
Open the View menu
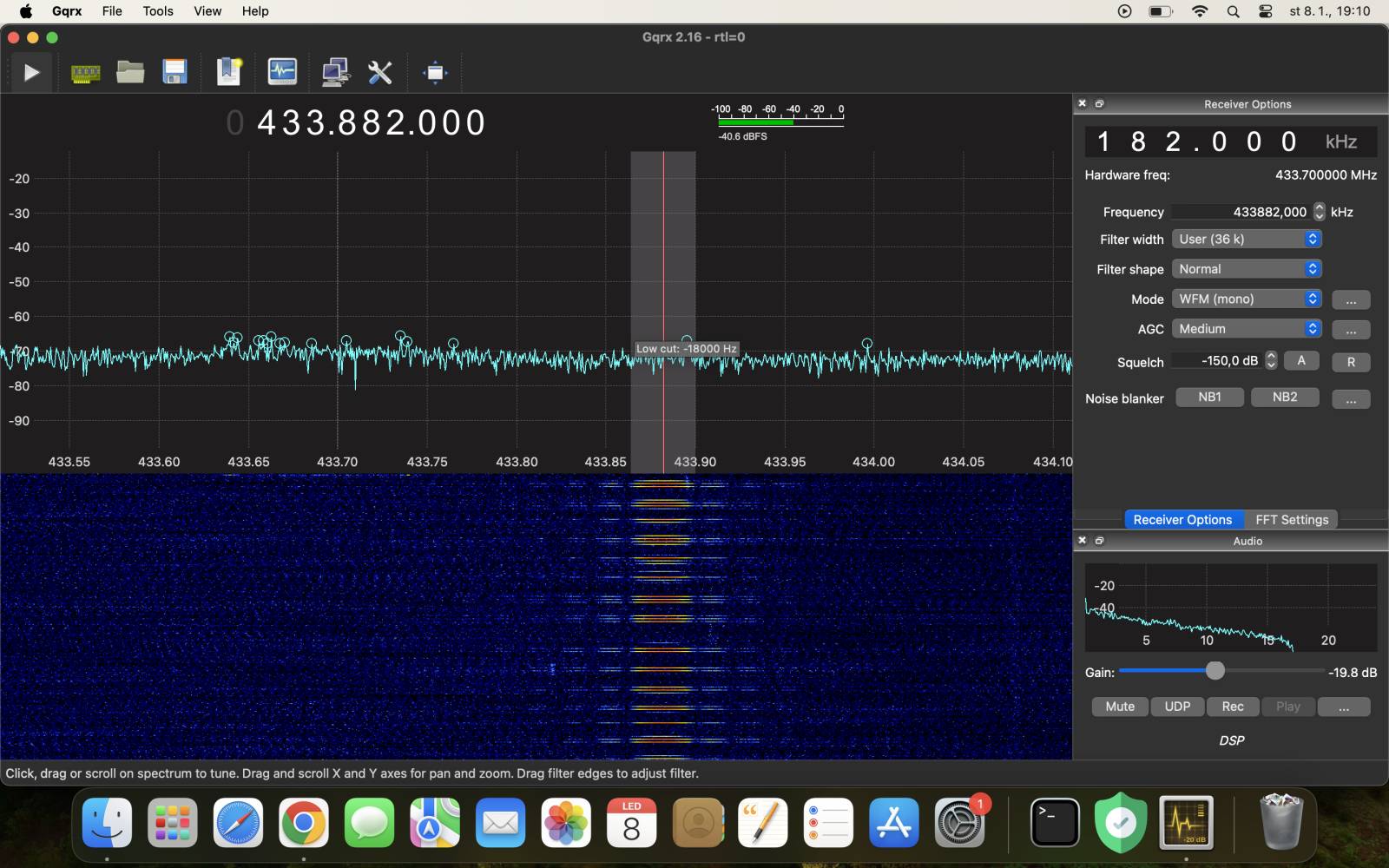click(207, 11)
